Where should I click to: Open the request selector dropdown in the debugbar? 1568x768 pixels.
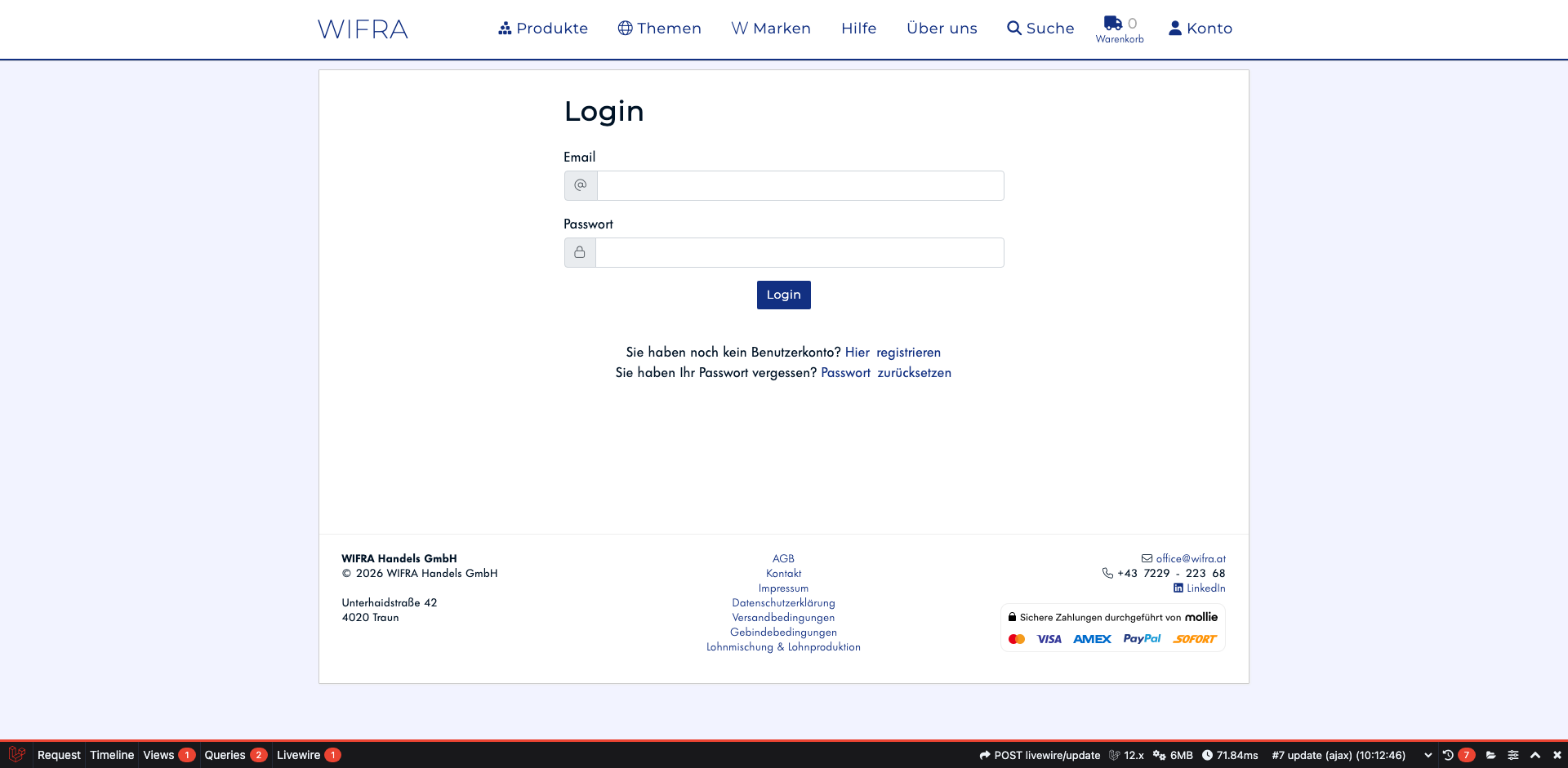pos(1428,755)
